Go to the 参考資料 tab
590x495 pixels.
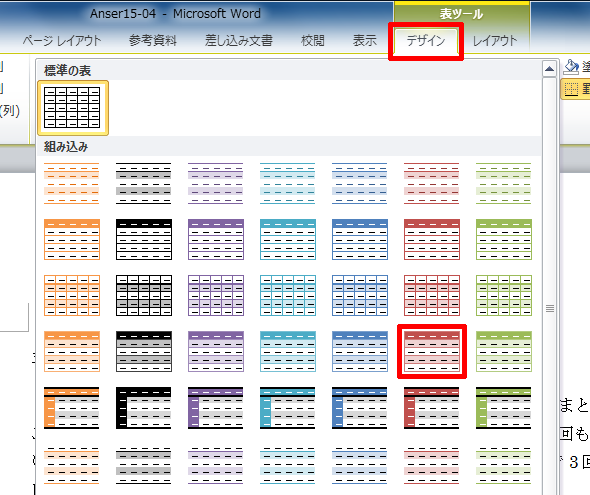click(x=153, y=41)
